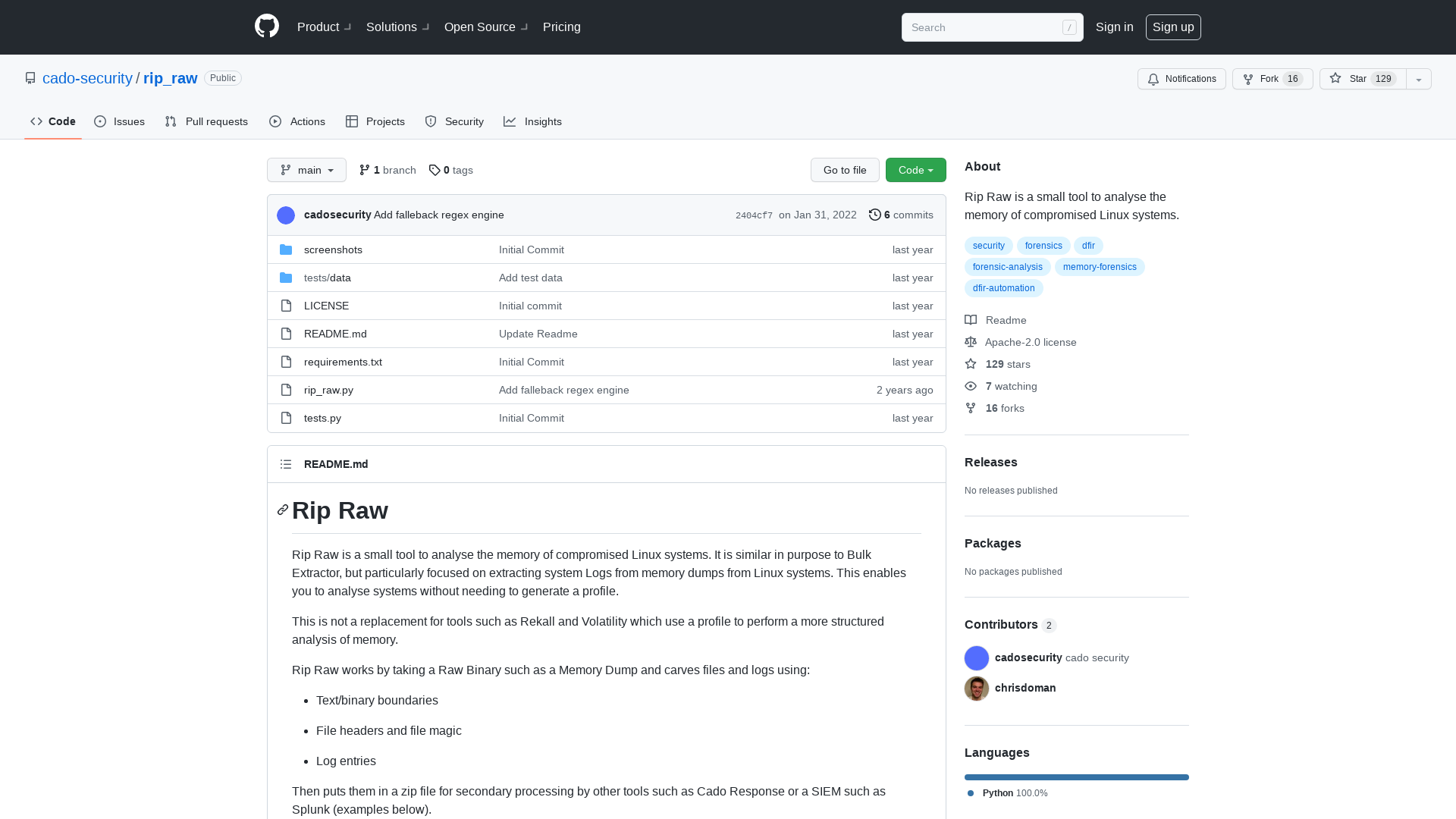This screenshot has width=1456, height=819.
Task: Click the Python 100.0% language entry
Action: point(1008,793)
